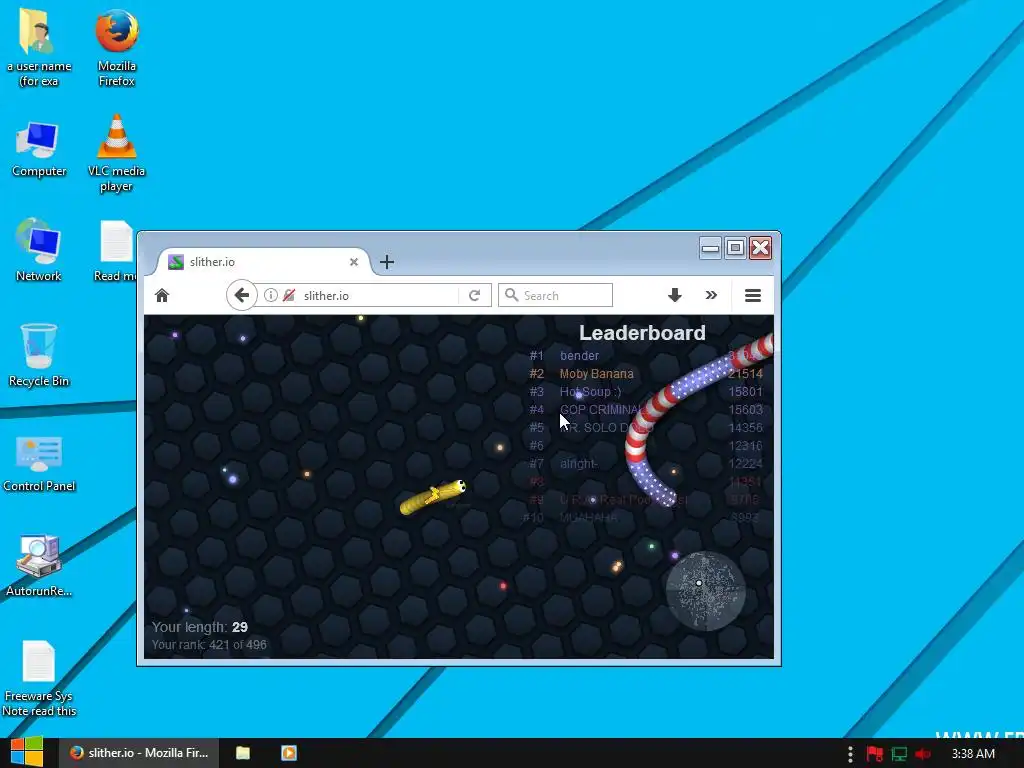Image resolution: width=1024 pixels, height=768 pixels.
Task: Select the Computer desktop icon
Action: tap(39, 149)
